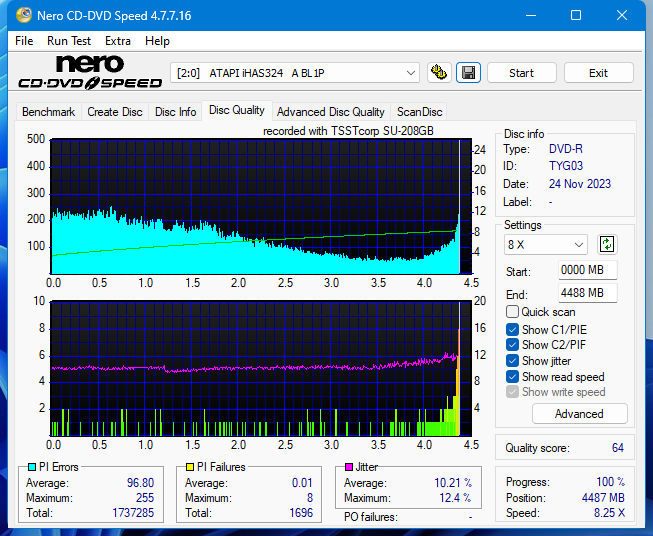Open the File menu
Screen dimensions: 653x536
click(24, 41)
